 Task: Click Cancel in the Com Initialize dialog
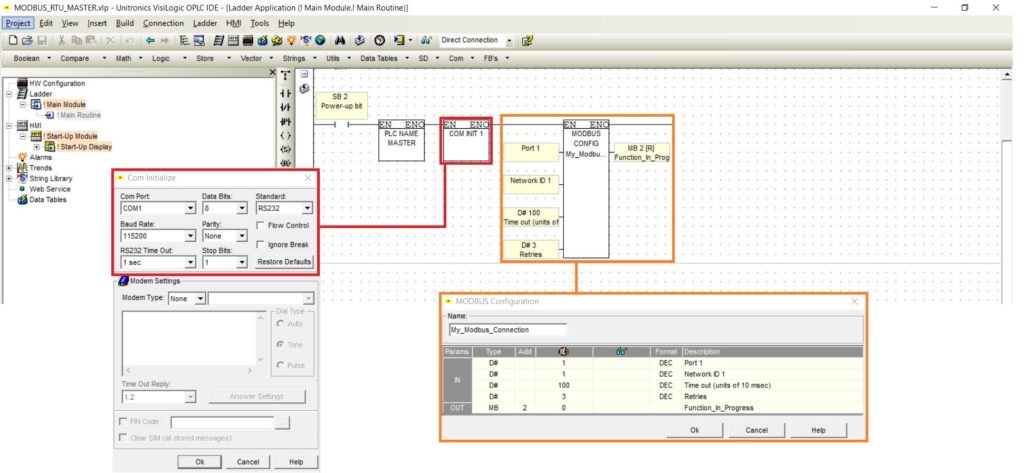(248, 461)
